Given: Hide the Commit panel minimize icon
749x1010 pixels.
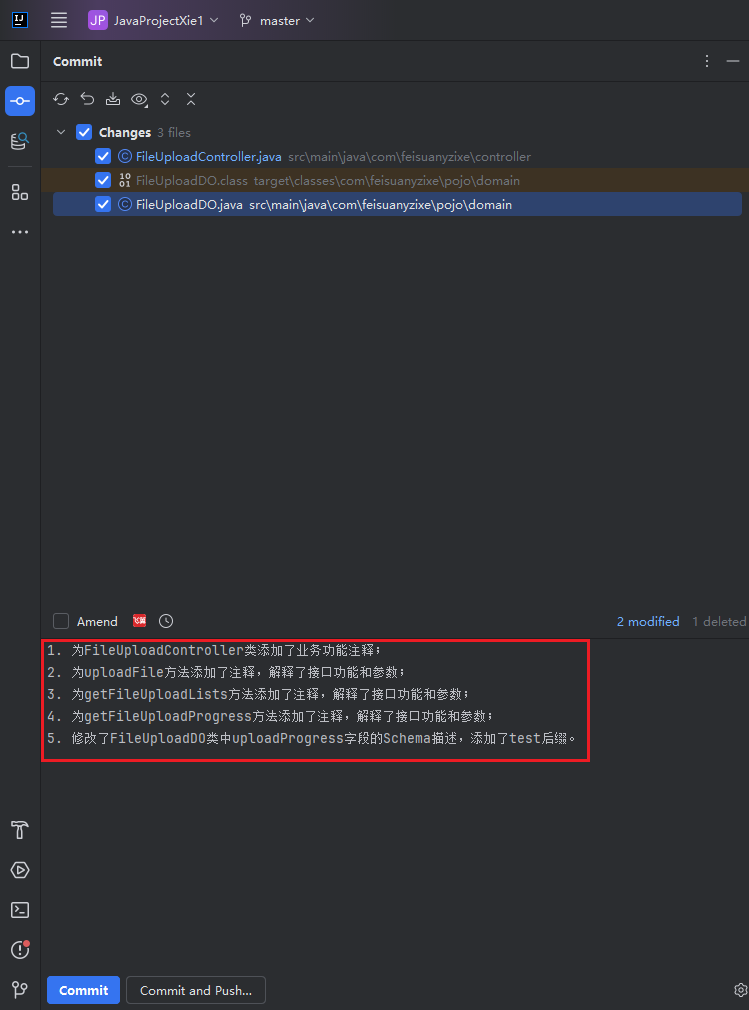Looking at the screenshot, I should click(732, 61).
